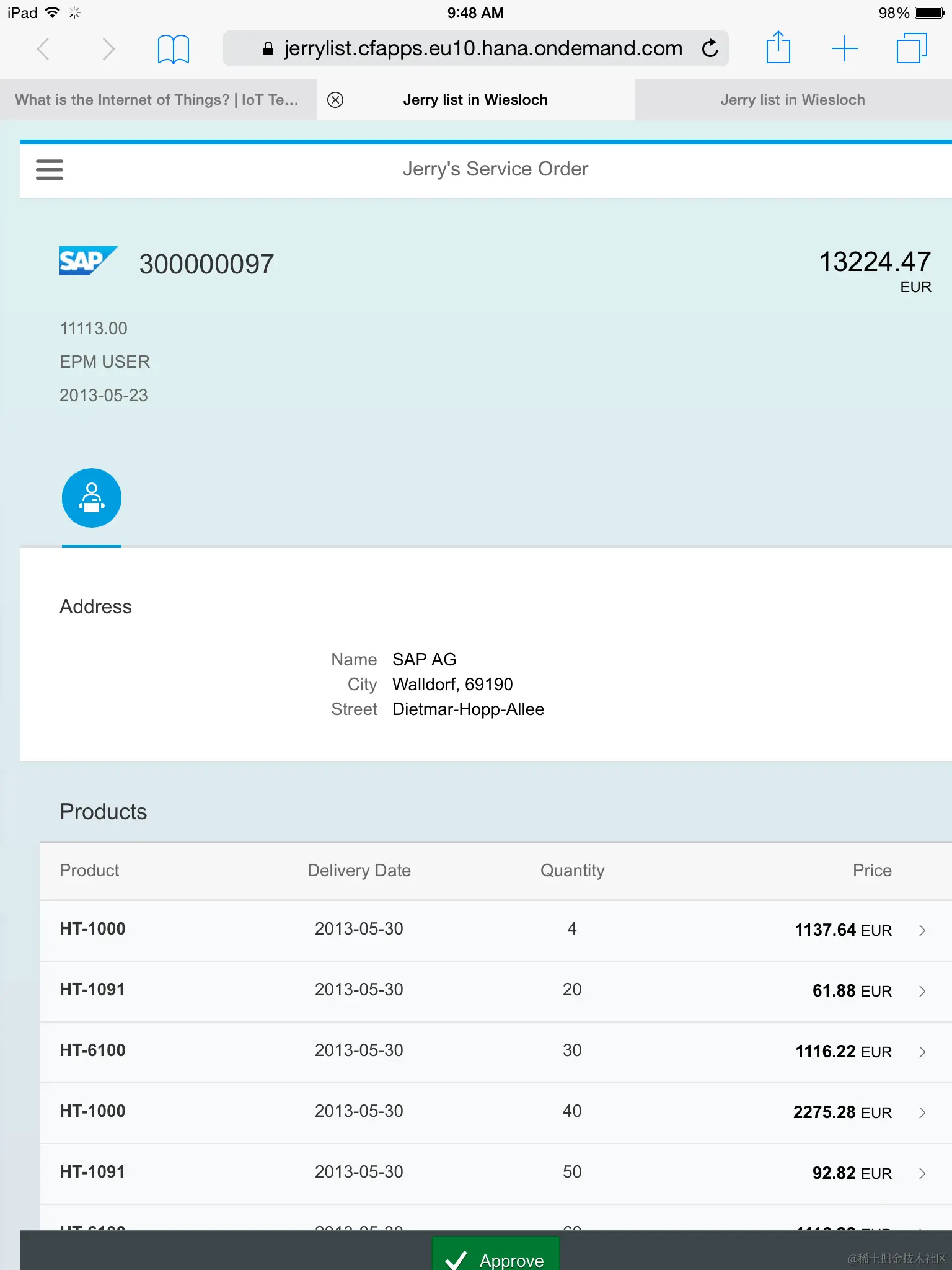Click the Products section heading

(103, 812)
